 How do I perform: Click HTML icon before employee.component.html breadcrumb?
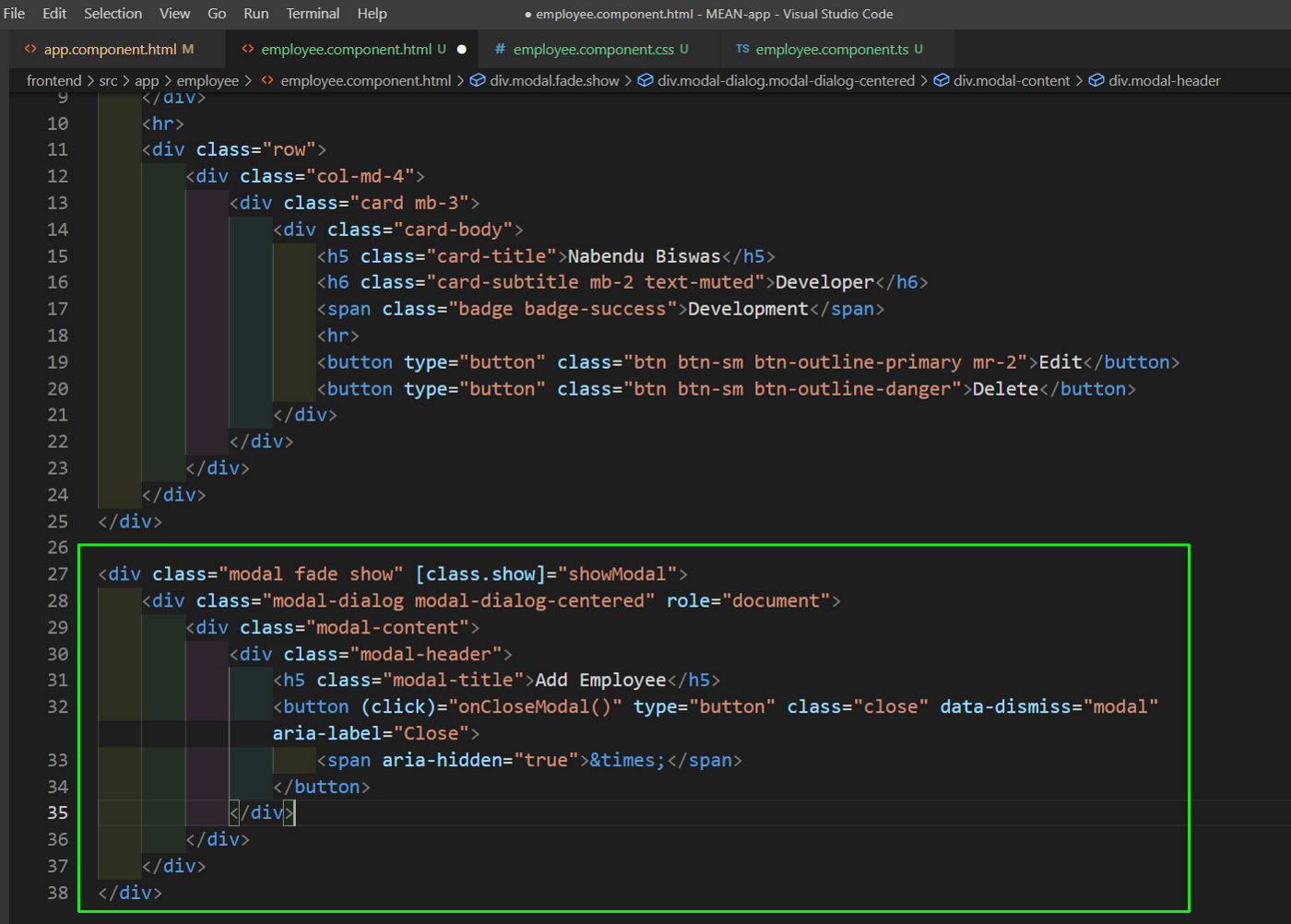[x=267, y=81]
